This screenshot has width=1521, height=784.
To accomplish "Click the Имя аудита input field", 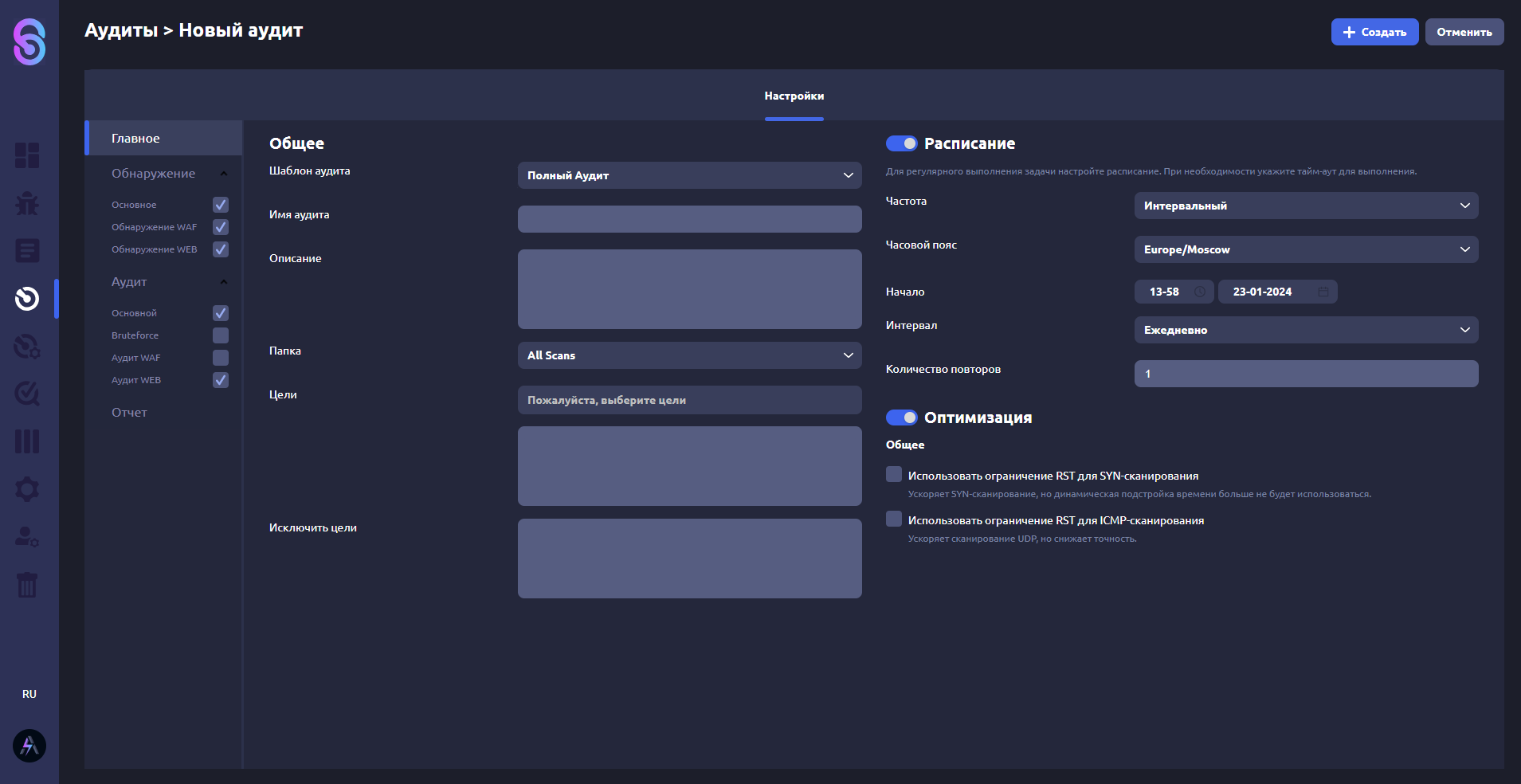I will (690, 219).
